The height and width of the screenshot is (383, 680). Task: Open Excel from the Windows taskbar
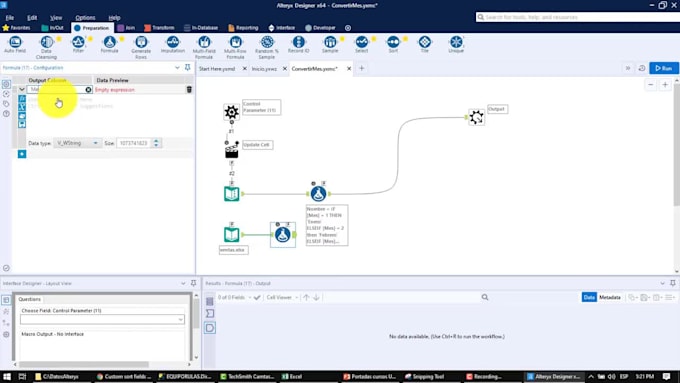point(293,376)
